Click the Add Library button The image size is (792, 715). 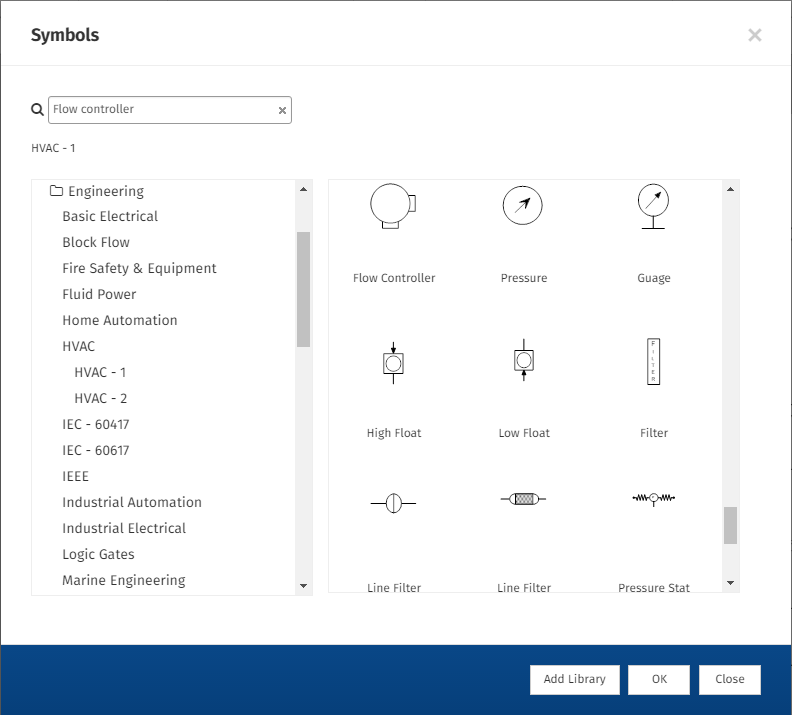pyautogui.click(x=575, y=680)
